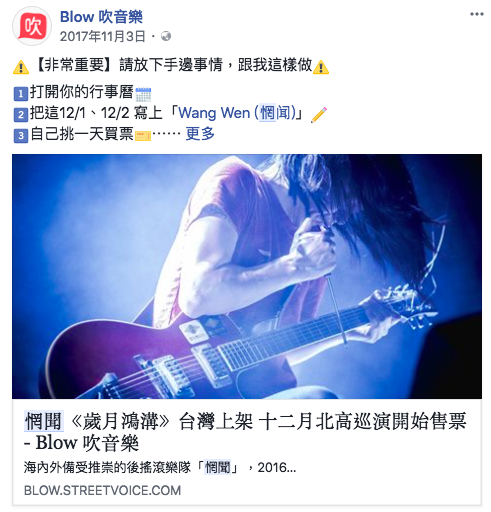Click the calendar emoji after 行事曆
Viewport: 491px width, 512px height.
tap(143, 94)
